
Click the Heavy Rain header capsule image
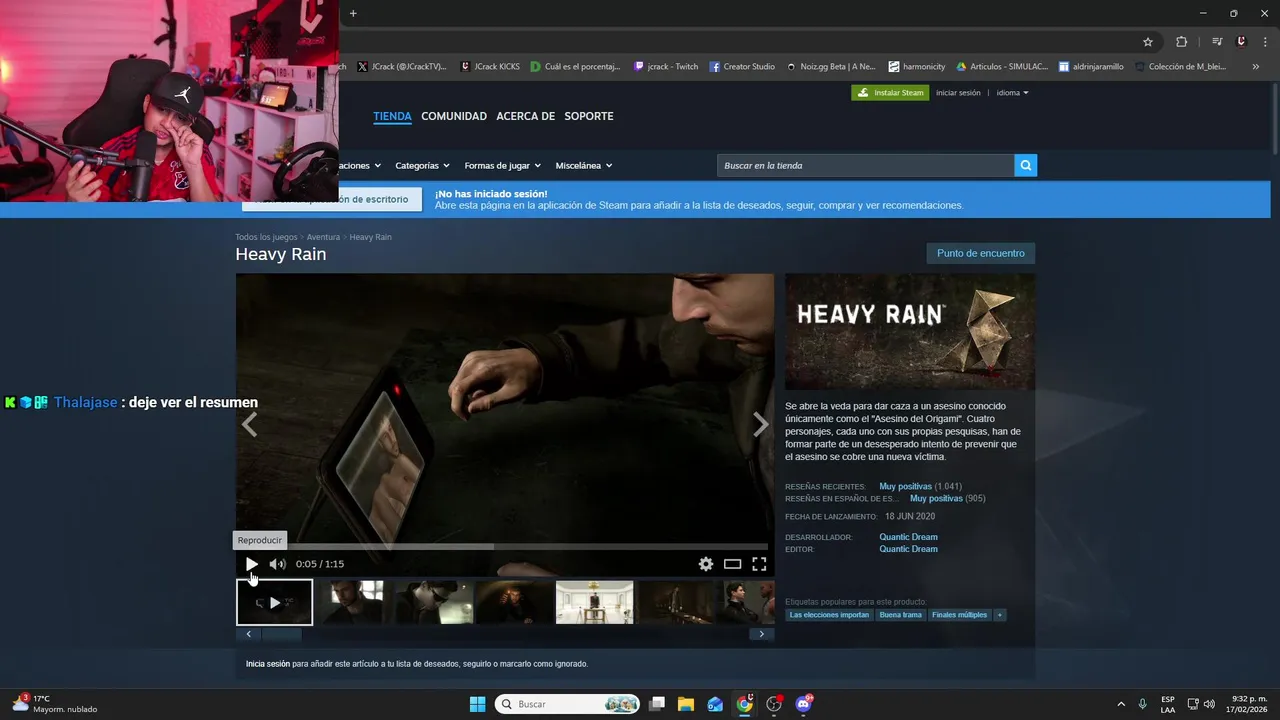click(910, 332)
